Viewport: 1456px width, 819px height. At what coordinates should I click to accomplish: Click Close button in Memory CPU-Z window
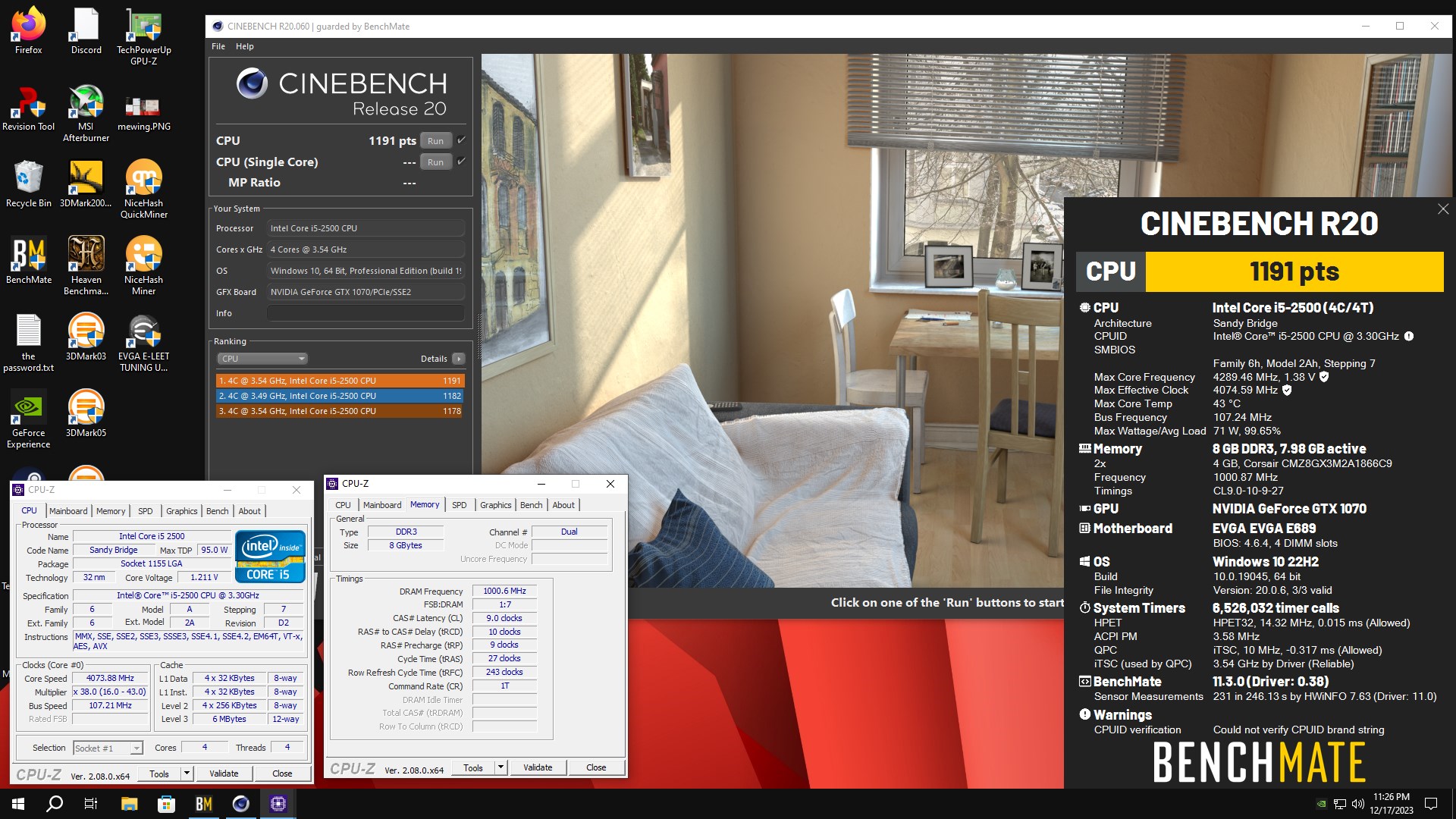596,767
